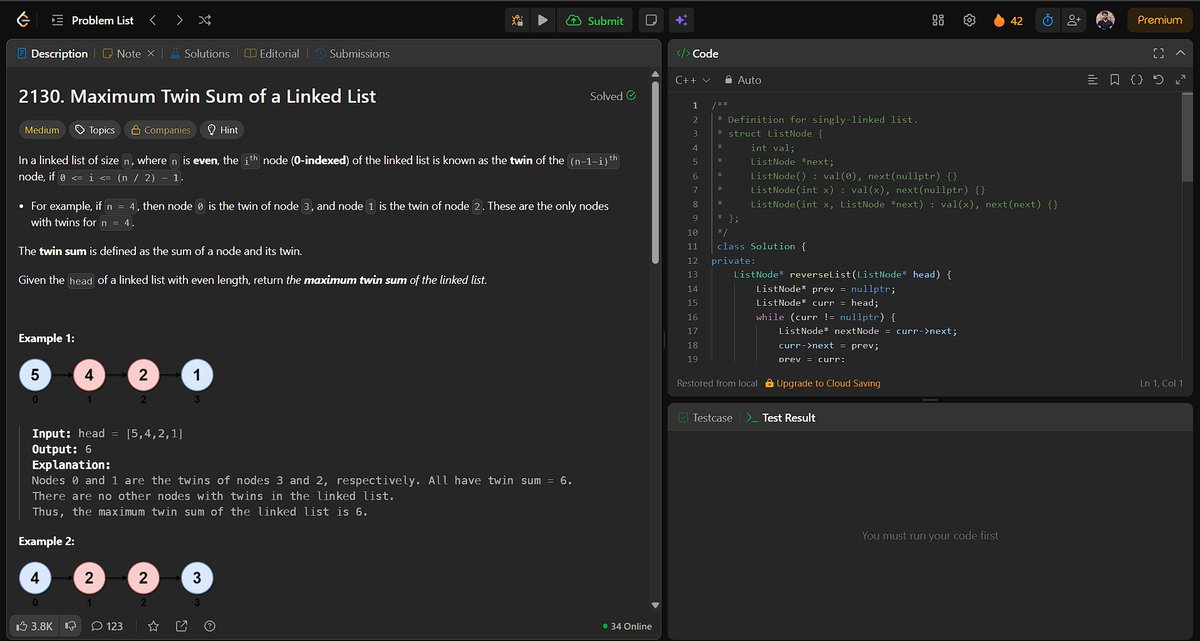
Task: Switch to the Editorial tab
Action: pos(272,54)
